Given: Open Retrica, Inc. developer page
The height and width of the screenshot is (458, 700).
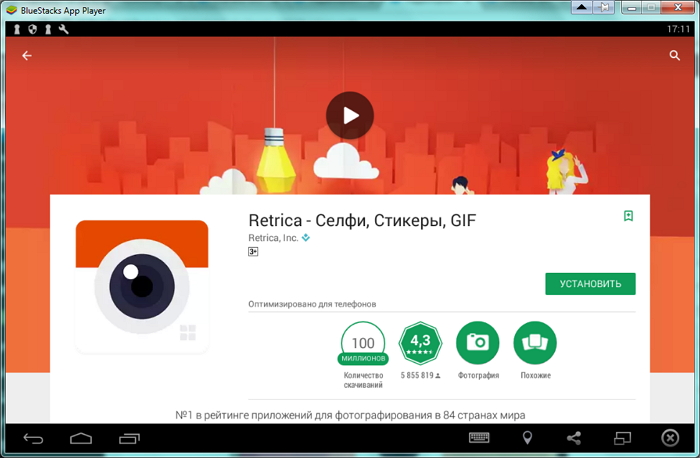Looking at the screenshot, I should coord(273,238).
